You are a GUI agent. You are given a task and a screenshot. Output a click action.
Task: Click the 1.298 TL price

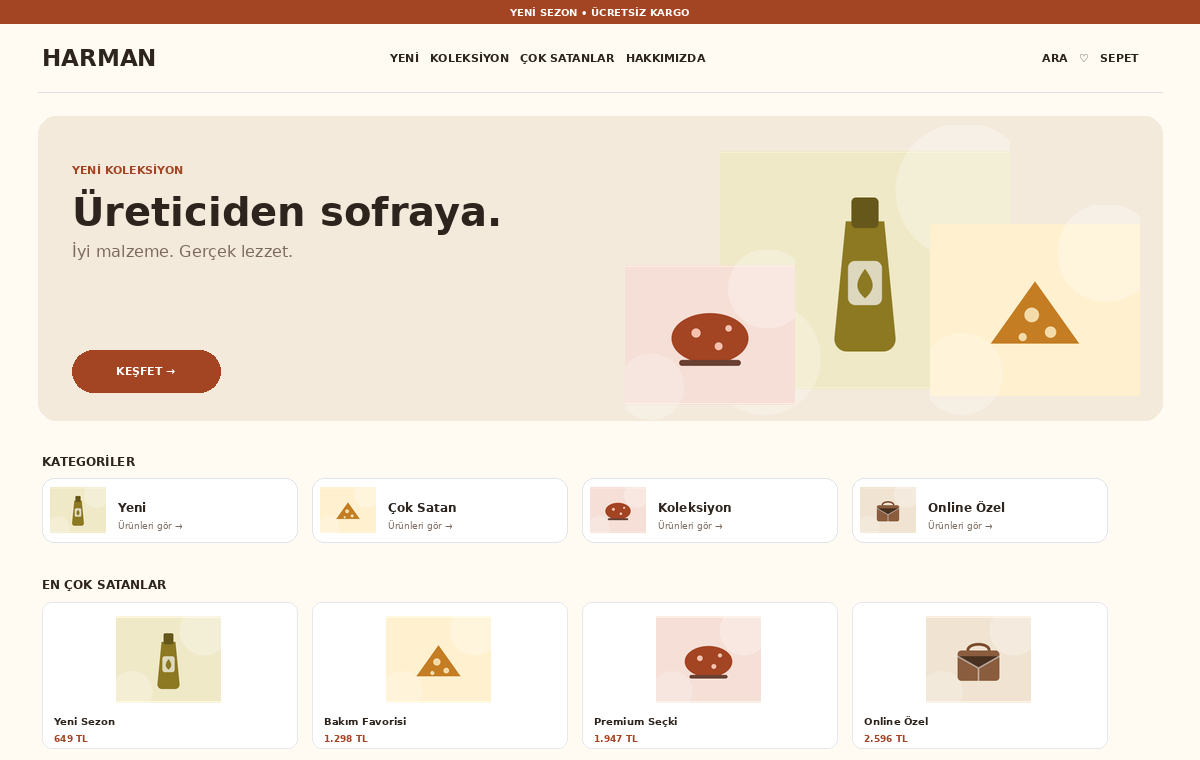point(346,739)
